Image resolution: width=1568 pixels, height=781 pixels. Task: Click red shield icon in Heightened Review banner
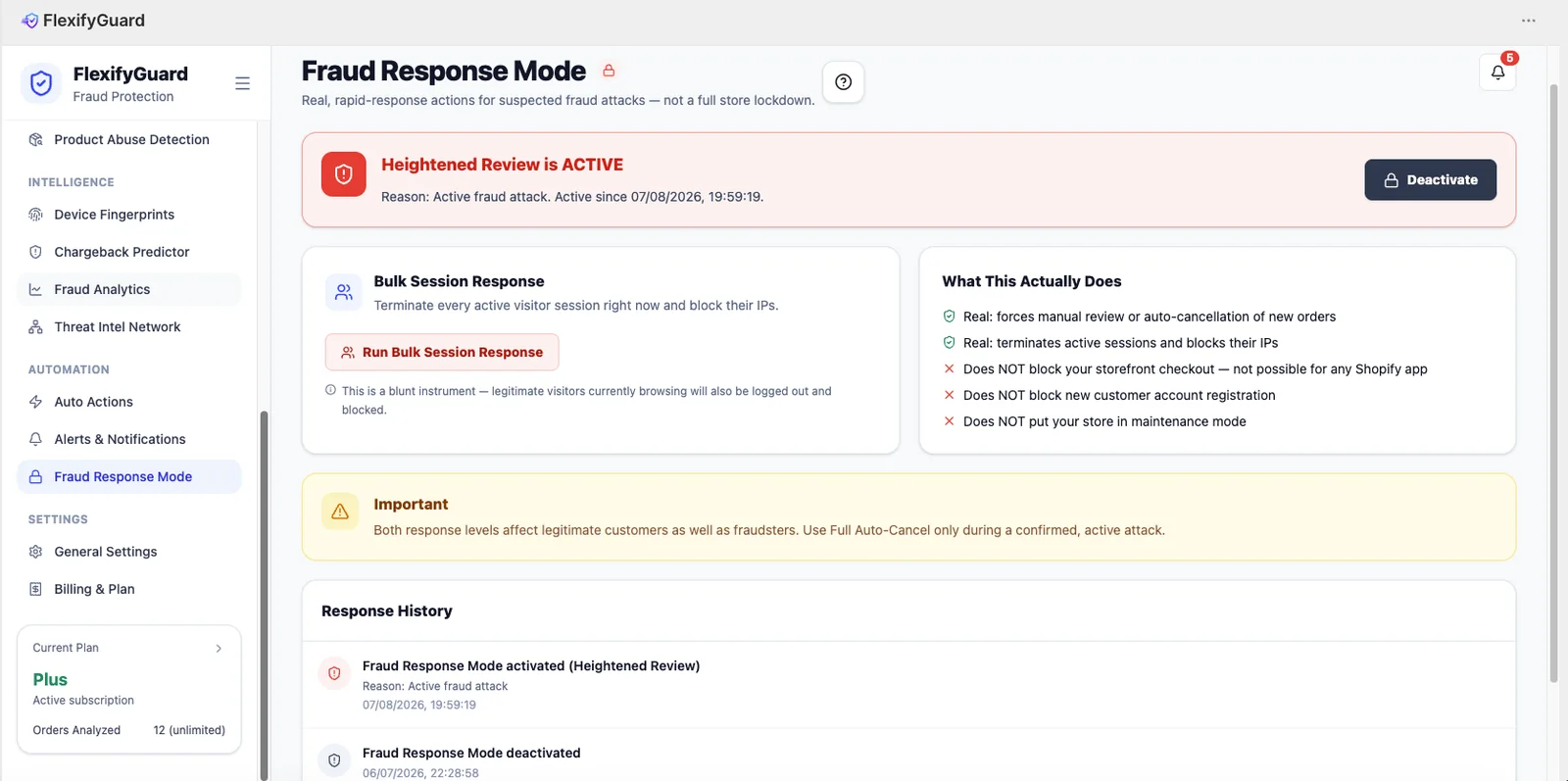click(343, 174)
